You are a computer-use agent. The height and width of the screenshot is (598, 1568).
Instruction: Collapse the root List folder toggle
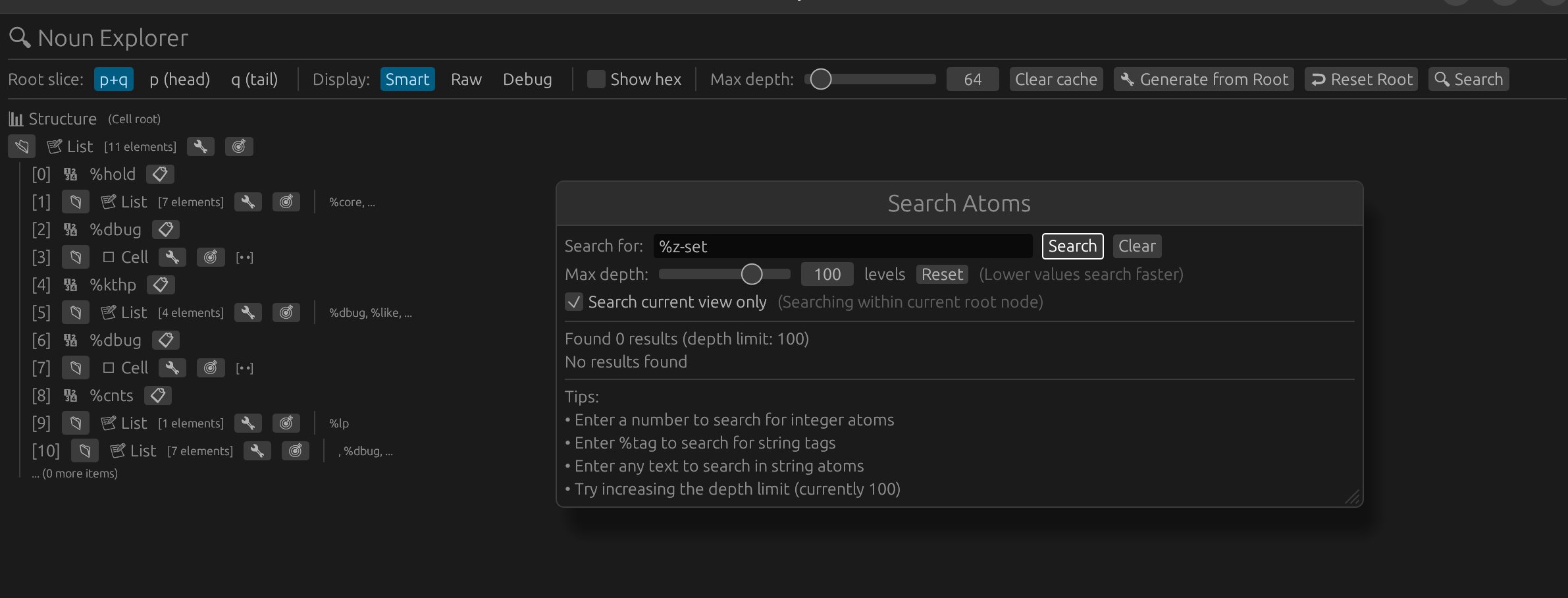click(22, 147)
